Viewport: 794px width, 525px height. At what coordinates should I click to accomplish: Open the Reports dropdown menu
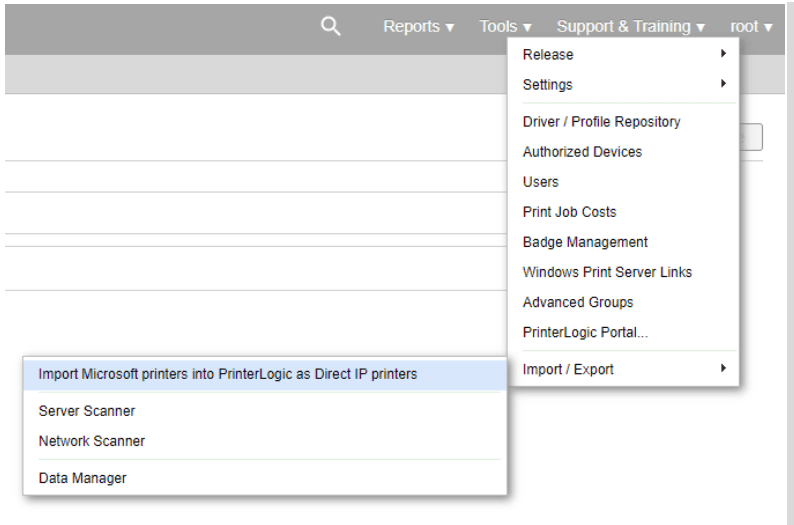click(418, 26)
